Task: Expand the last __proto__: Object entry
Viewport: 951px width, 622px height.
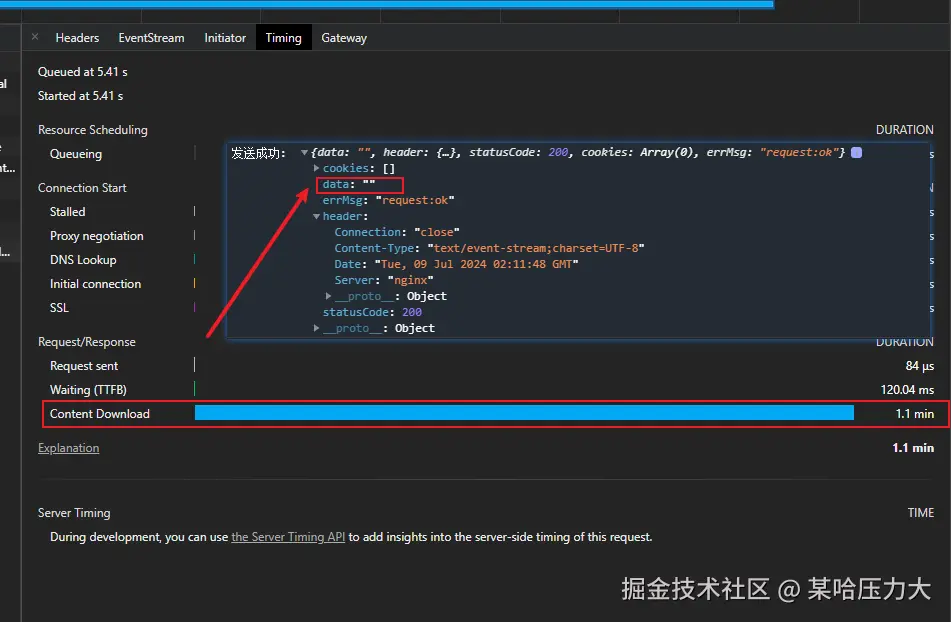Action: (x=316, y=328)
